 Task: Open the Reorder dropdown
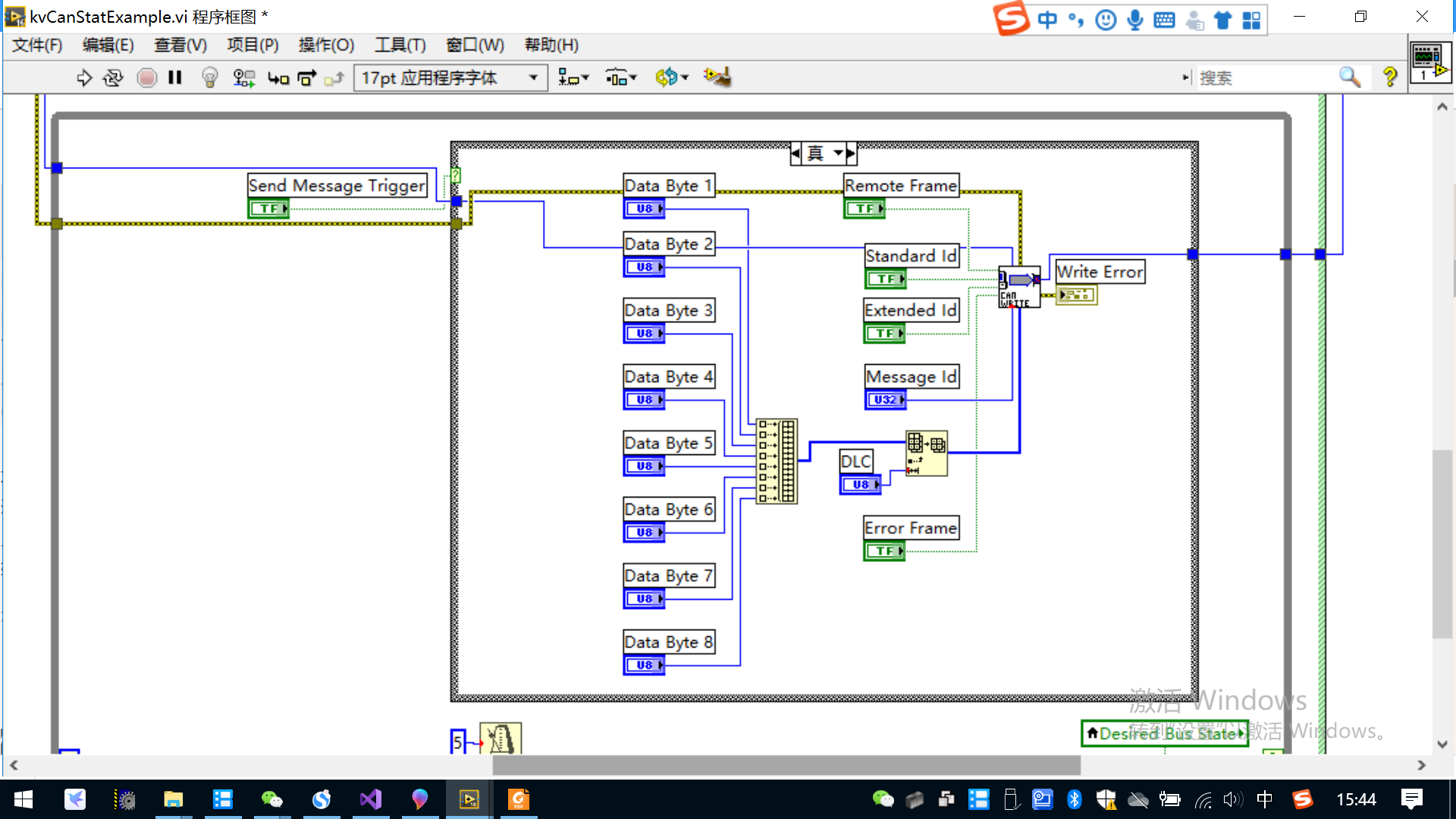point(672,77)
